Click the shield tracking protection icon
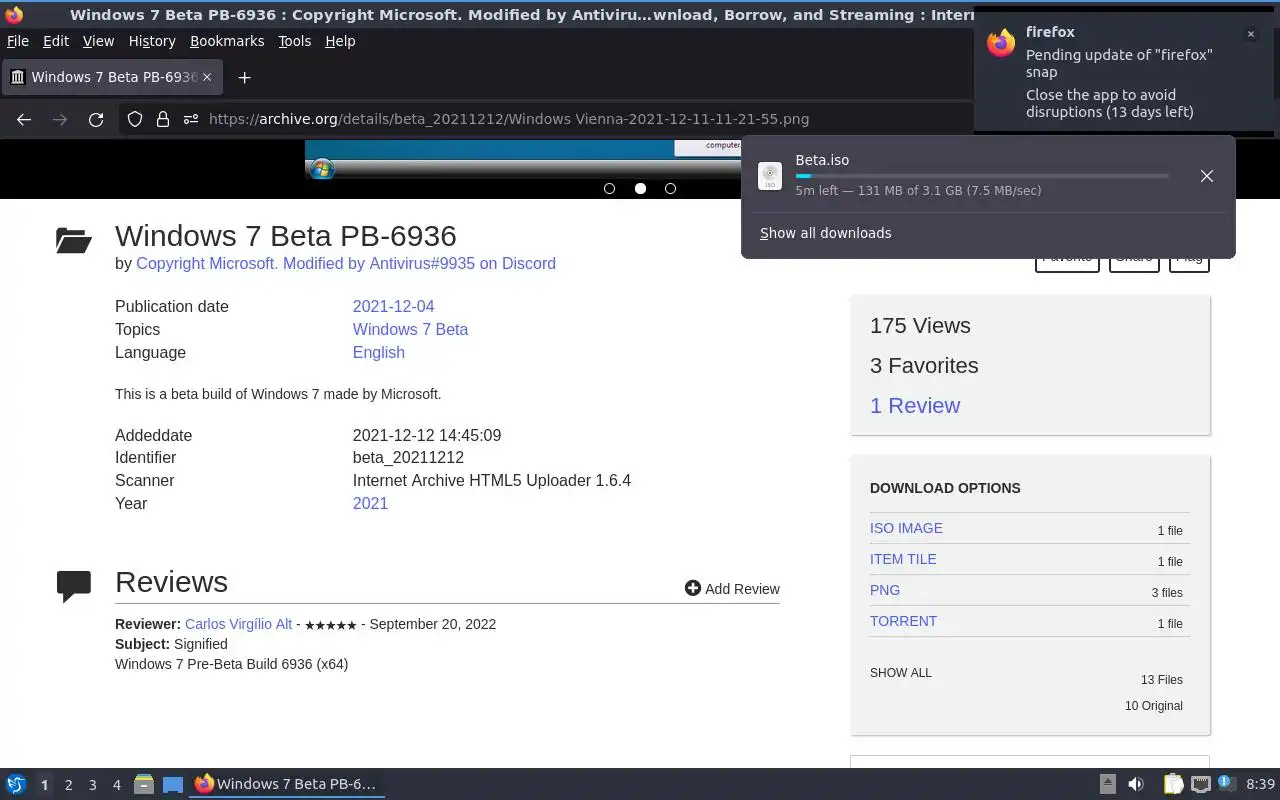 [135, 119]
